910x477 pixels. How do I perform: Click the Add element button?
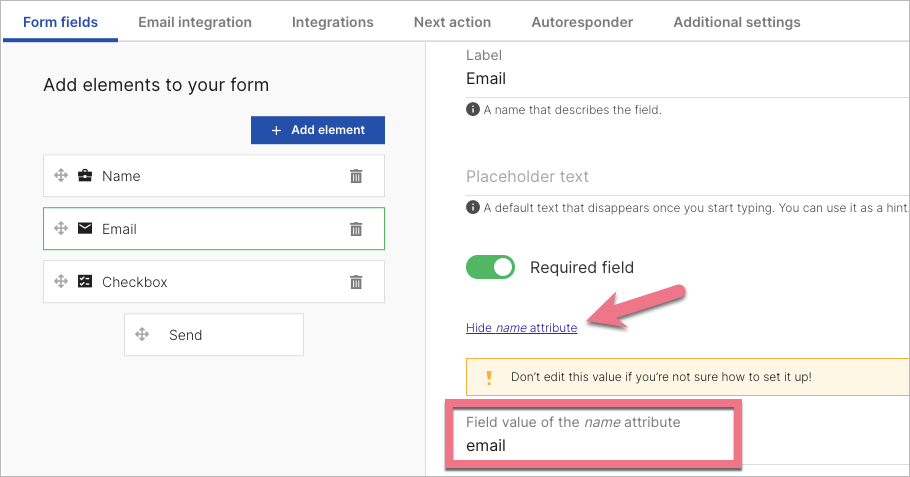[318, 130]
